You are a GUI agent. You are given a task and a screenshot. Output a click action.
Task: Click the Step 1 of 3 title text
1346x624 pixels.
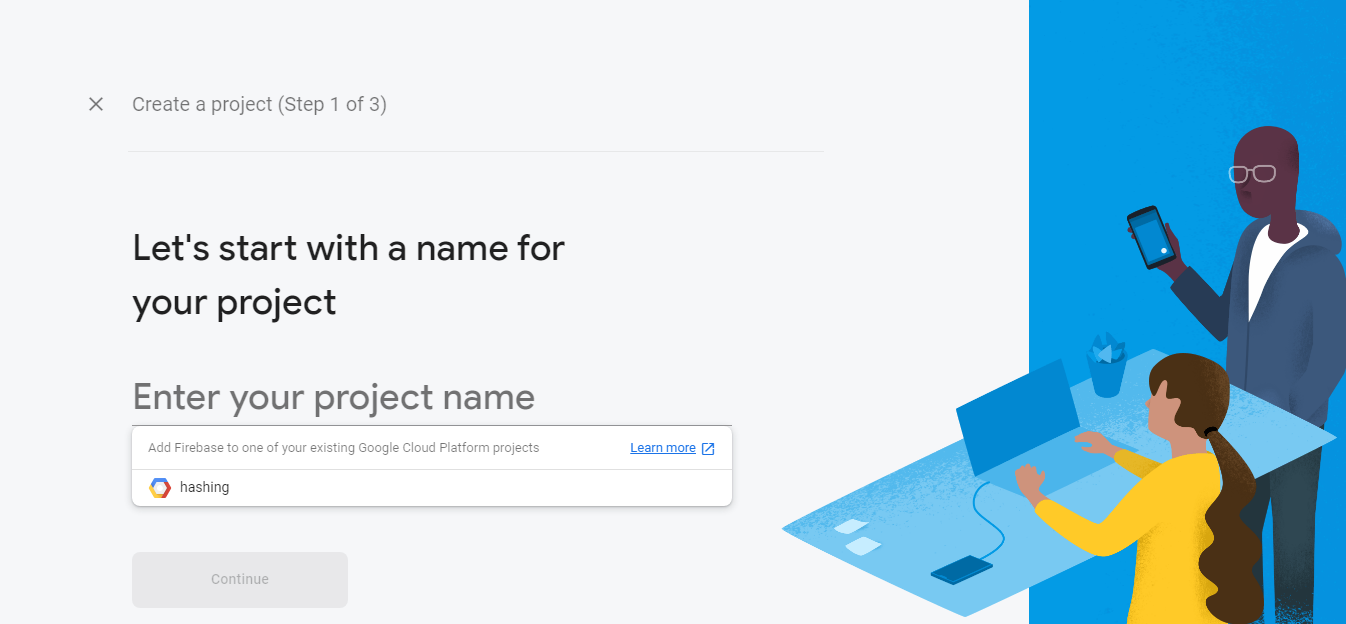[259, 104]
